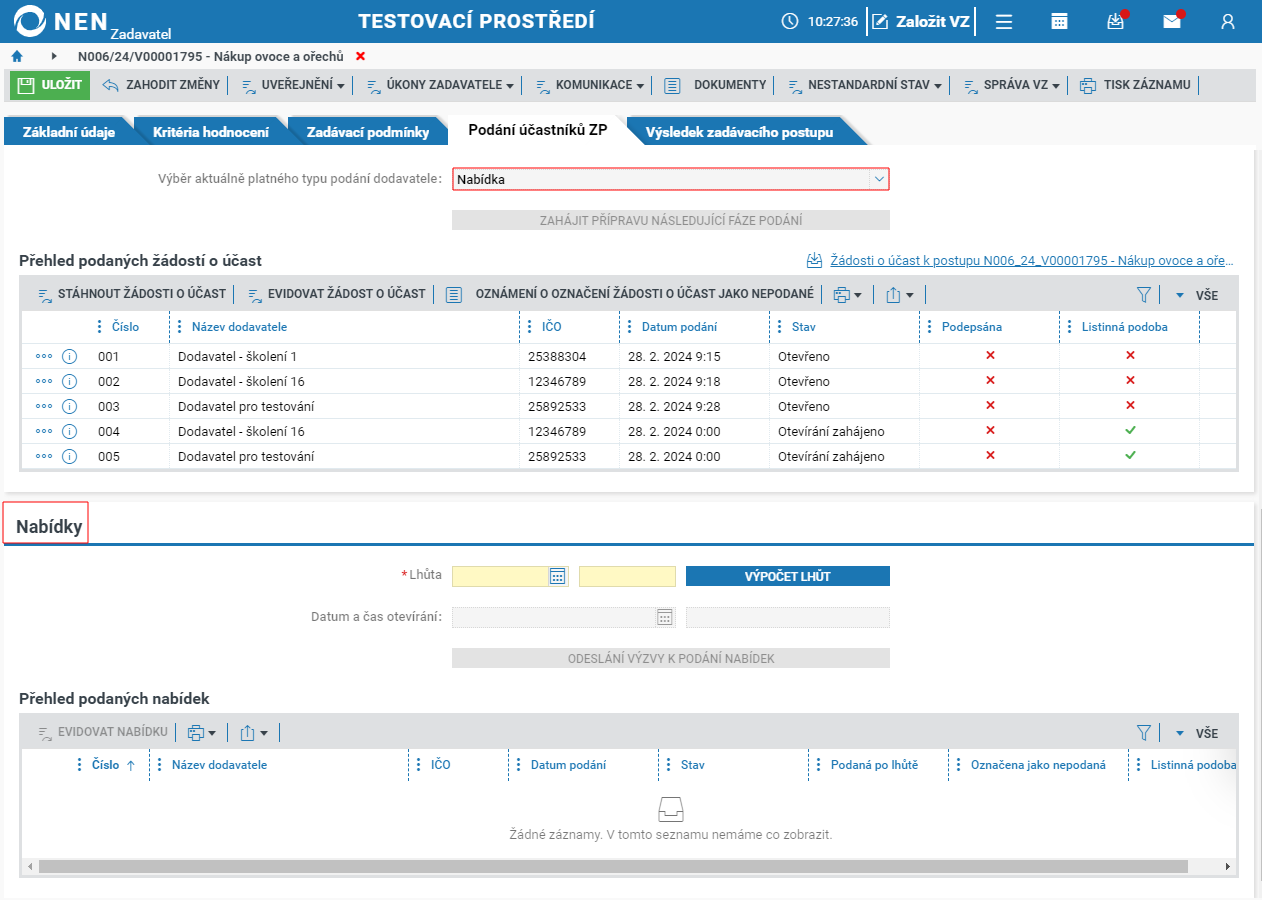Click left arrow of nabídek table scrollbar
Screen dimensions: 1262x900
coord(29,866)
